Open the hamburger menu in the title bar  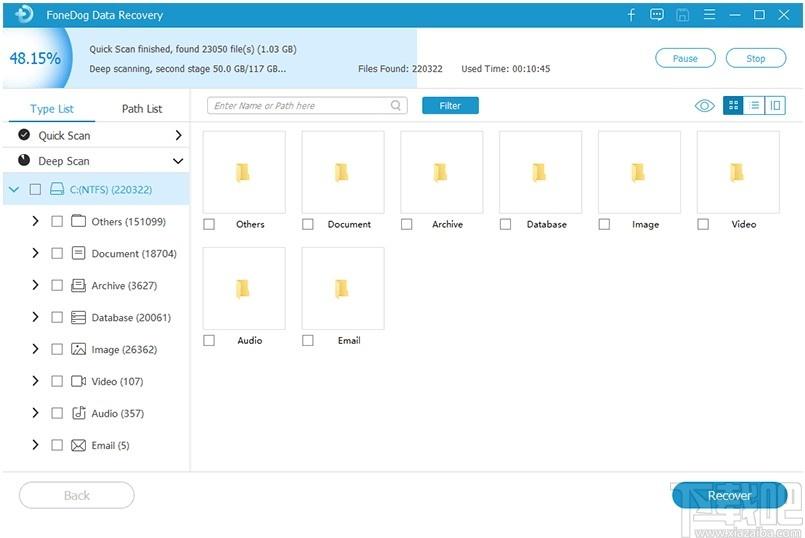point(710,14)
